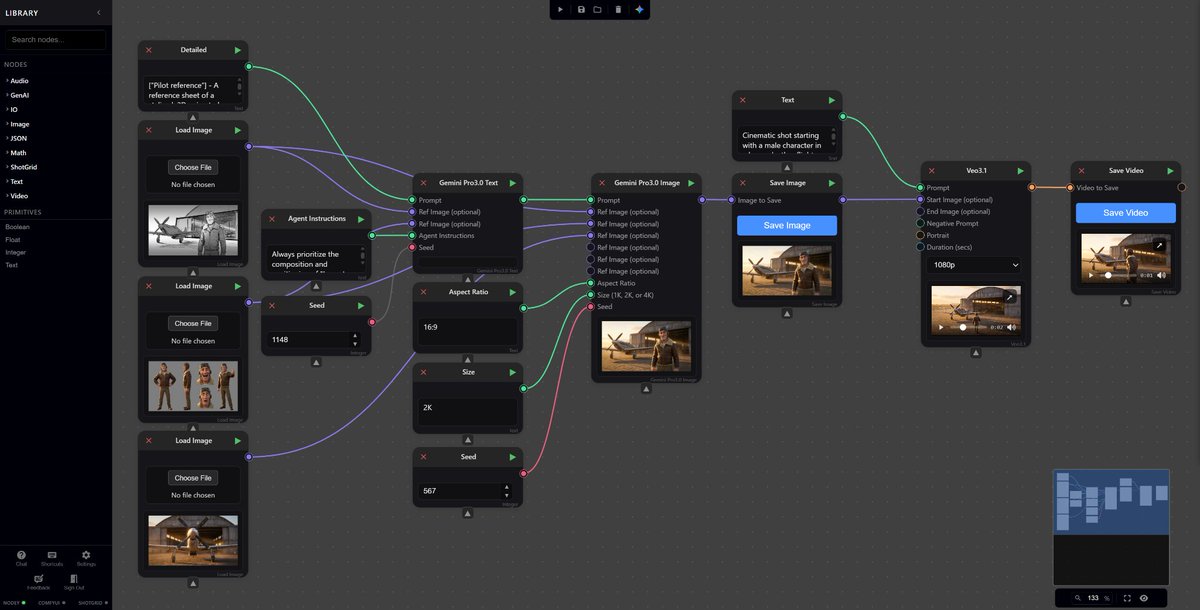
Task: Click the fit-to-view frame icon near zoom
Action: point(1127,598)
